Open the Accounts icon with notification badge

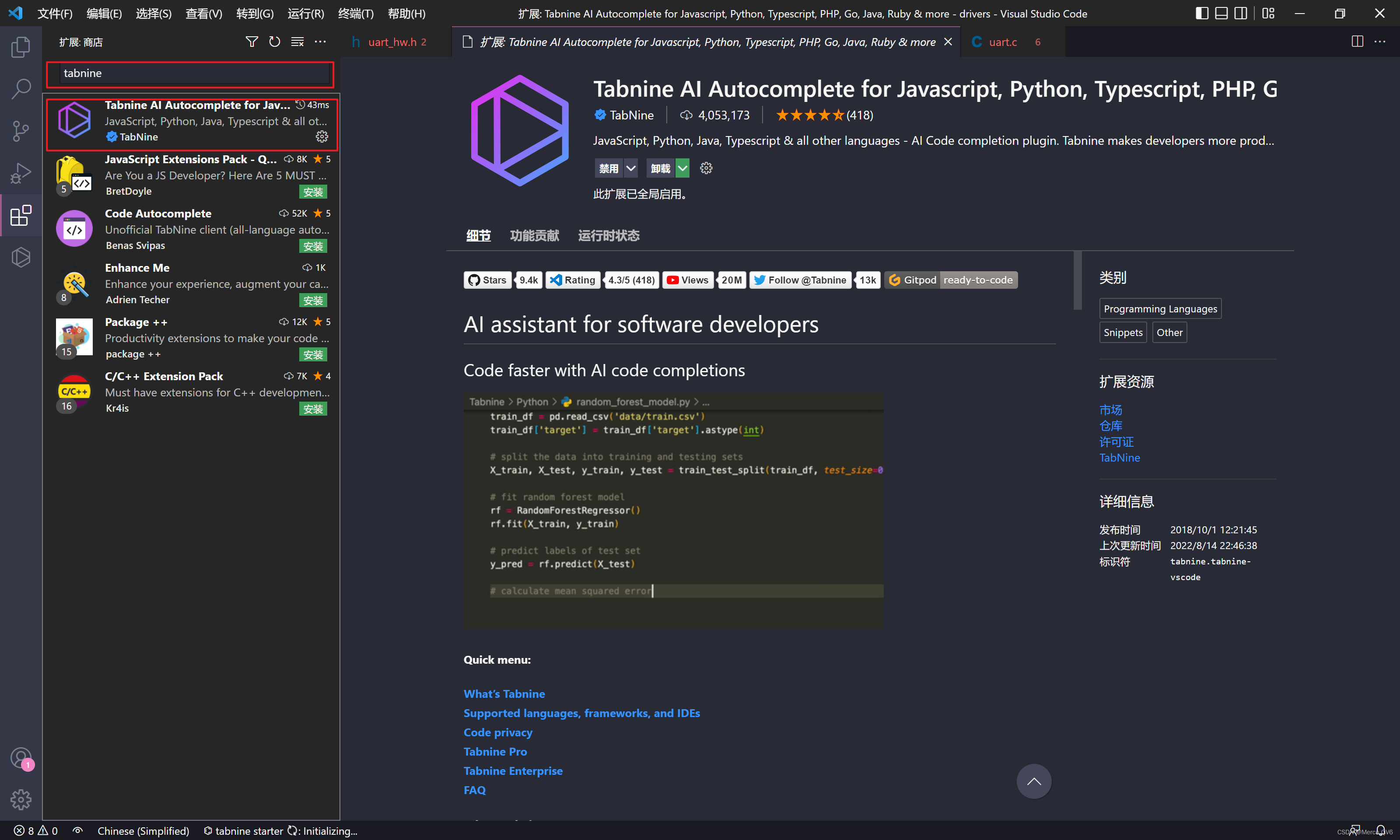(x=21, y=757)
